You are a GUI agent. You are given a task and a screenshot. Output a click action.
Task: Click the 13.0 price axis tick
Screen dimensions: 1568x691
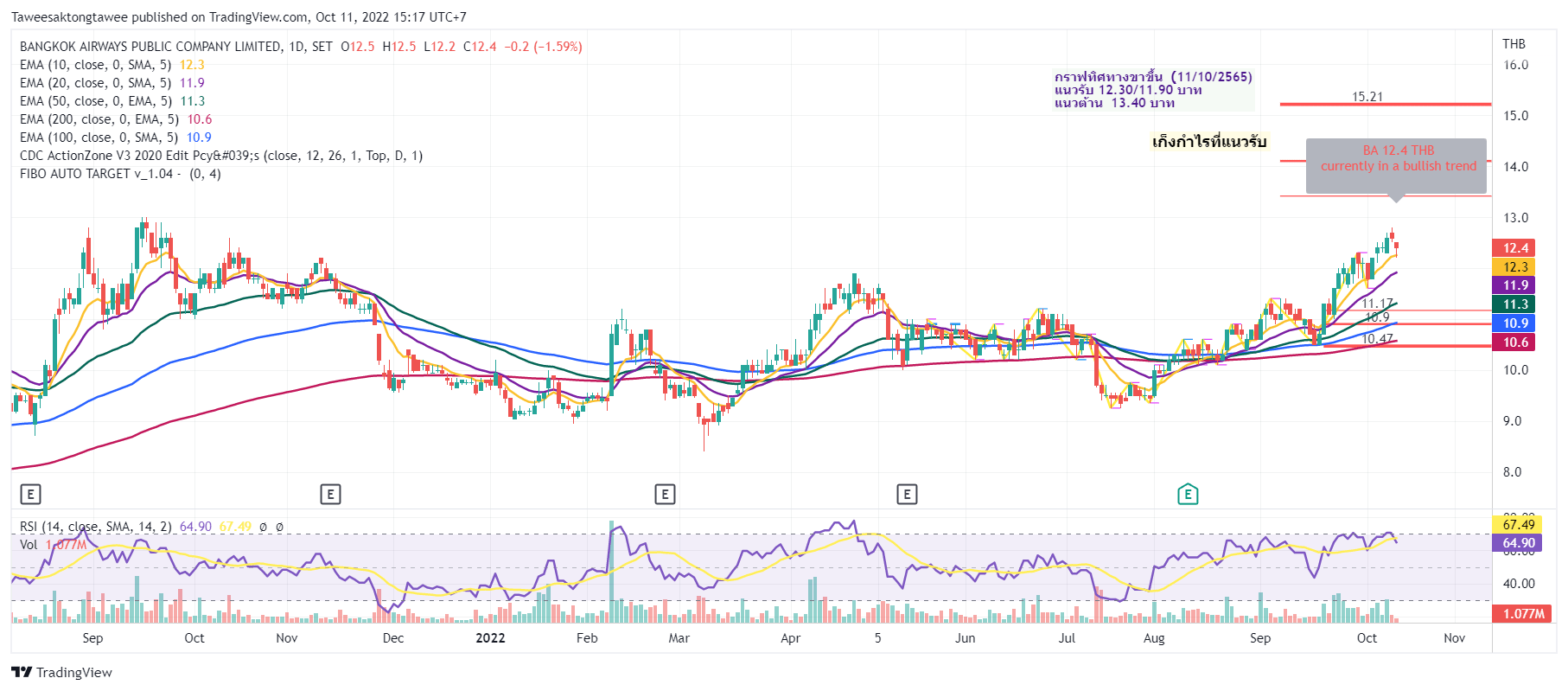(x=1515, y=218)
